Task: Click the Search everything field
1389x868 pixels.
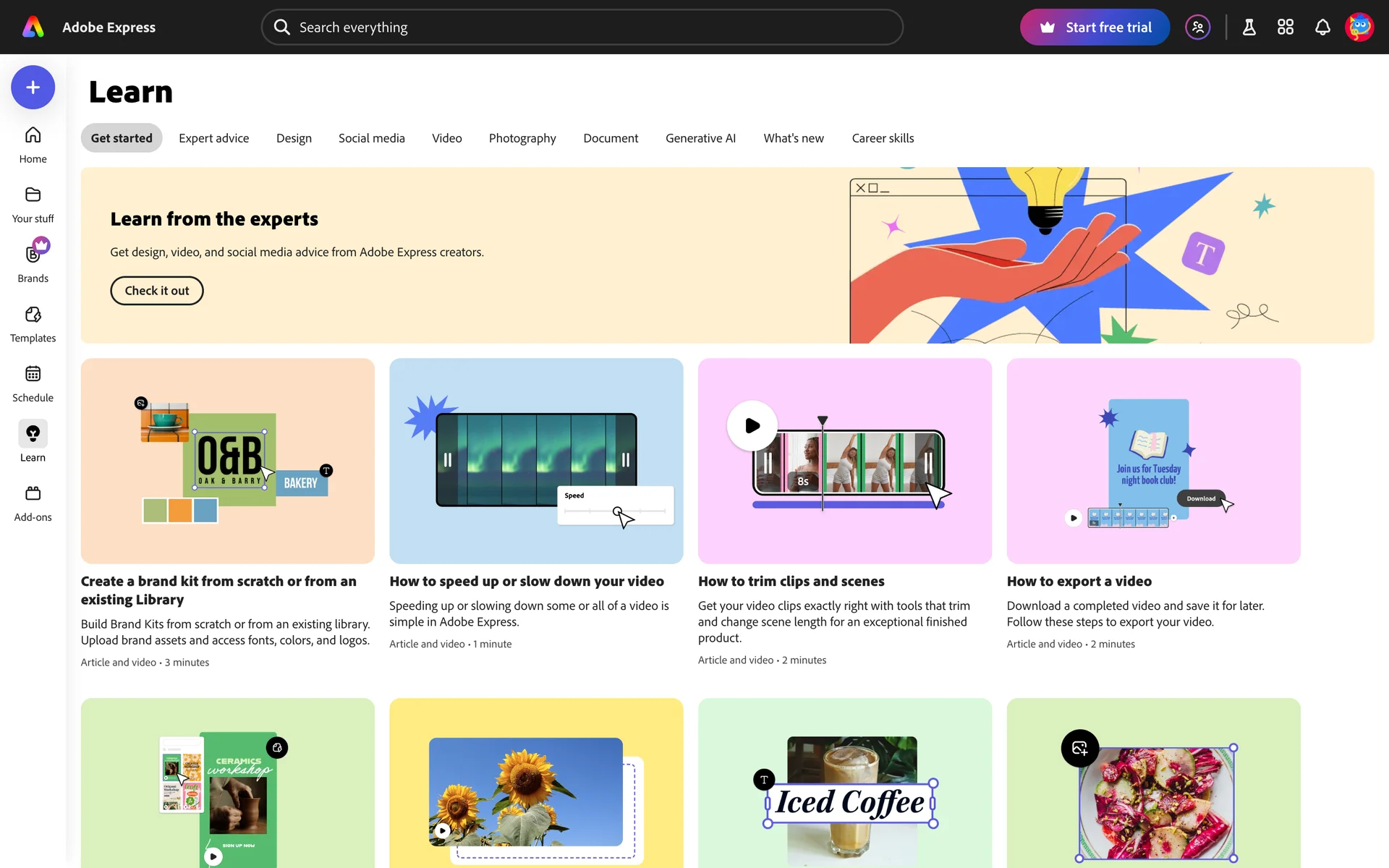Action: point(582,27)
